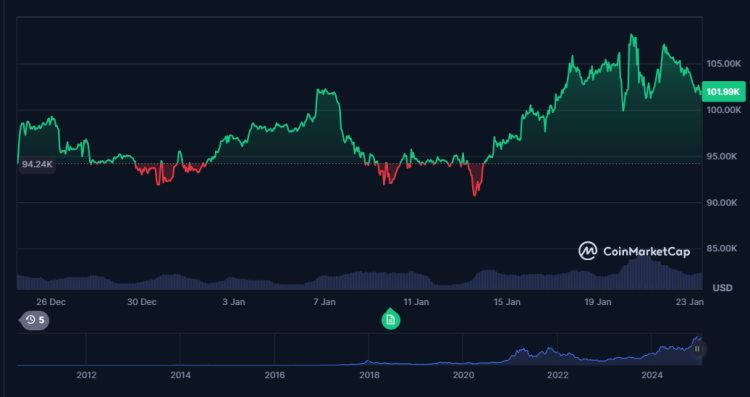Click the 7 Jan date label
Image resolution: width=750 pixels, height=397 pixels.
tap(325, 302)
